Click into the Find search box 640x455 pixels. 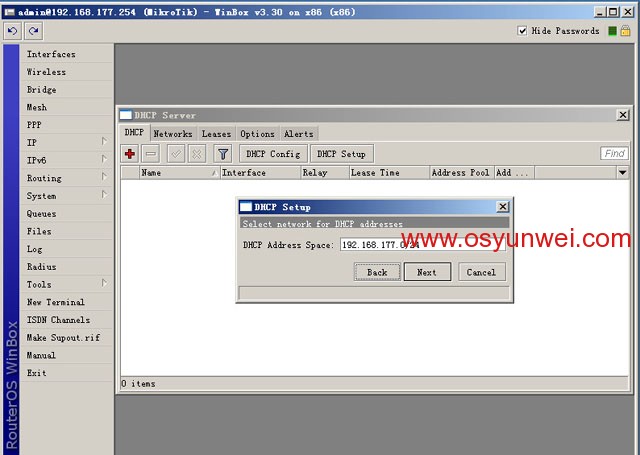[x=614, y=153]
